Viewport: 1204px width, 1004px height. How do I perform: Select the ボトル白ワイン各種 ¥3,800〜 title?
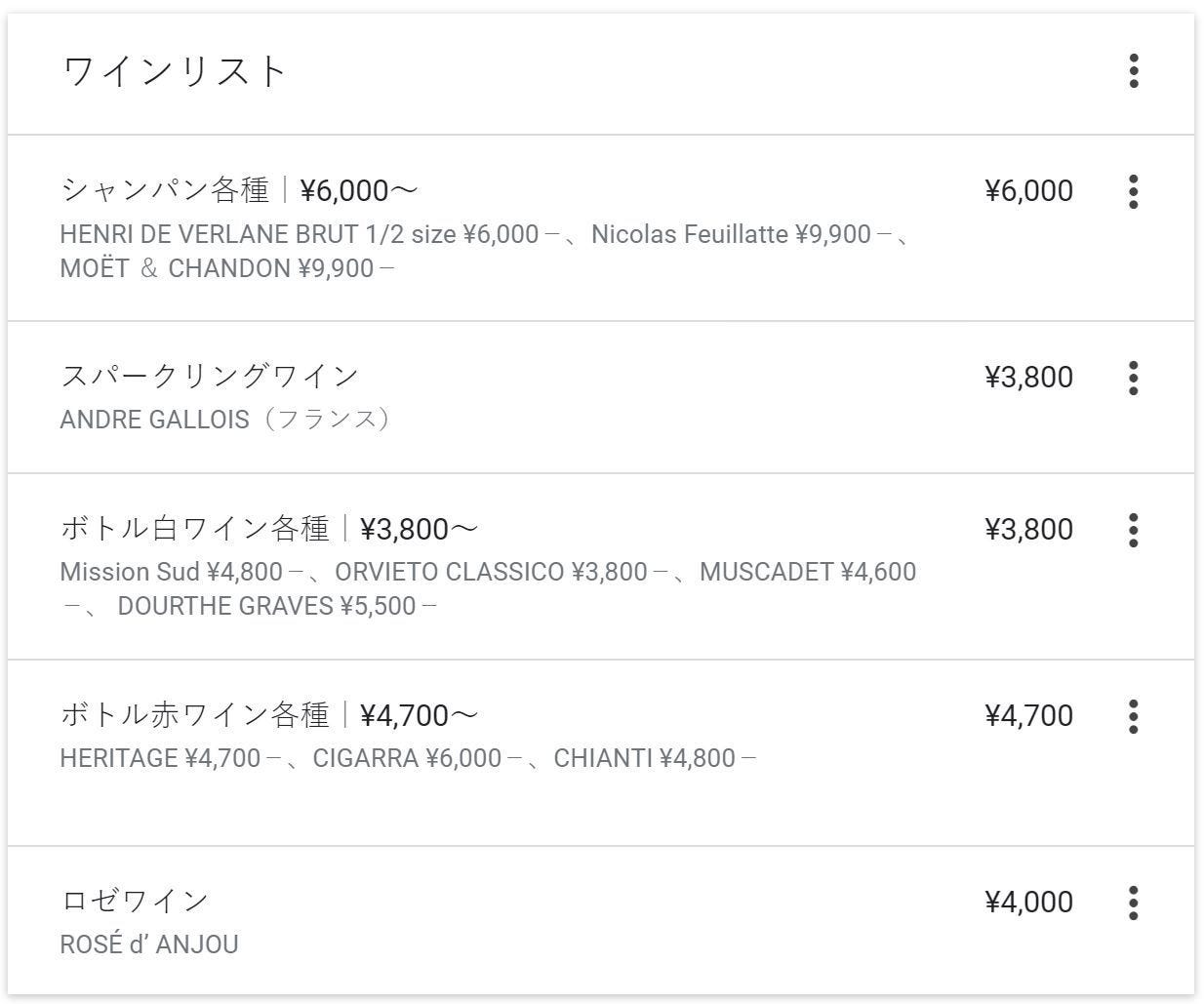click(268, 529)
